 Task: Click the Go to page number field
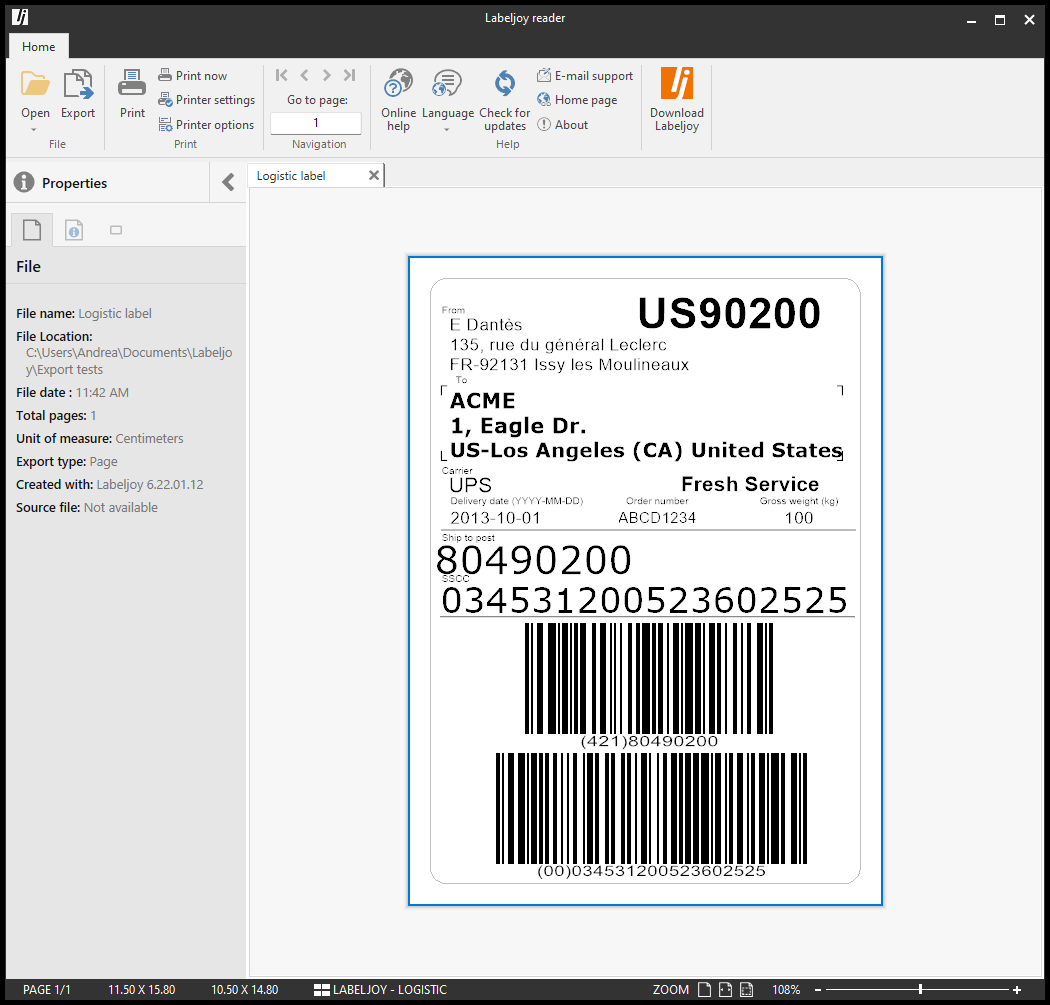[316, 123]
